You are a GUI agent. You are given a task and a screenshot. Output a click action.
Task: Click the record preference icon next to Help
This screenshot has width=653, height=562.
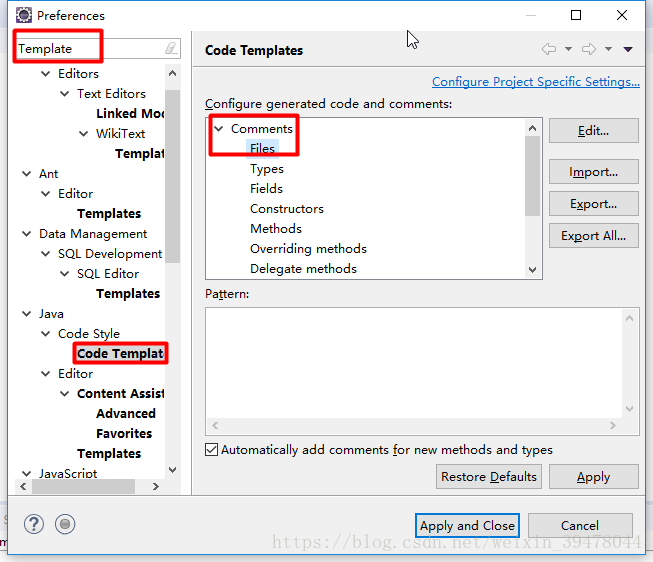[65, 524]
